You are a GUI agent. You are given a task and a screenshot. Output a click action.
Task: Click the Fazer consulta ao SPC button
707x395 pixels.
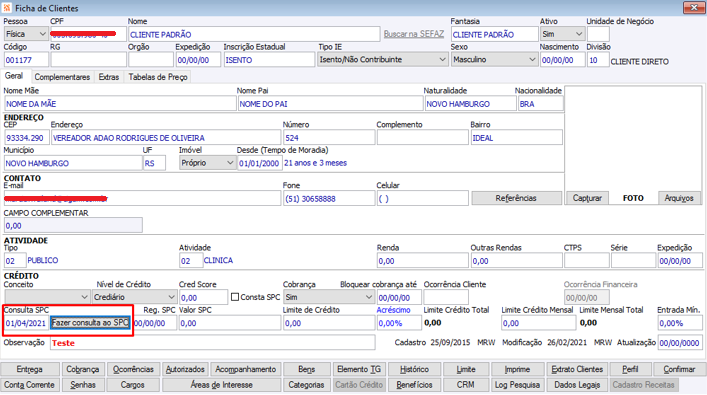point(90,323)
